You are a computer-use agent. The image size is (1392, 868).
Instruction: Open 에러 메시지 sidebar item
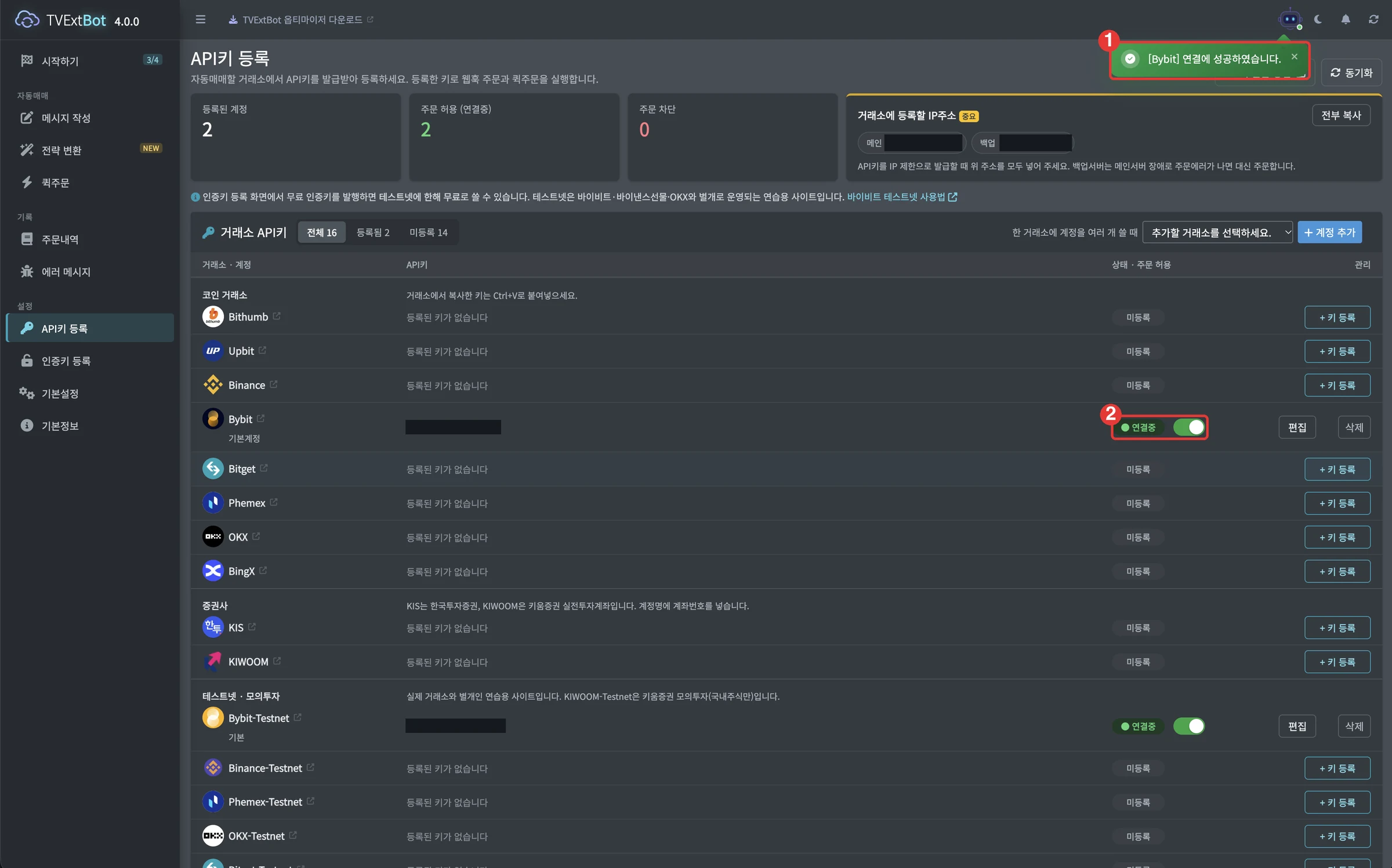coord(90,272)
